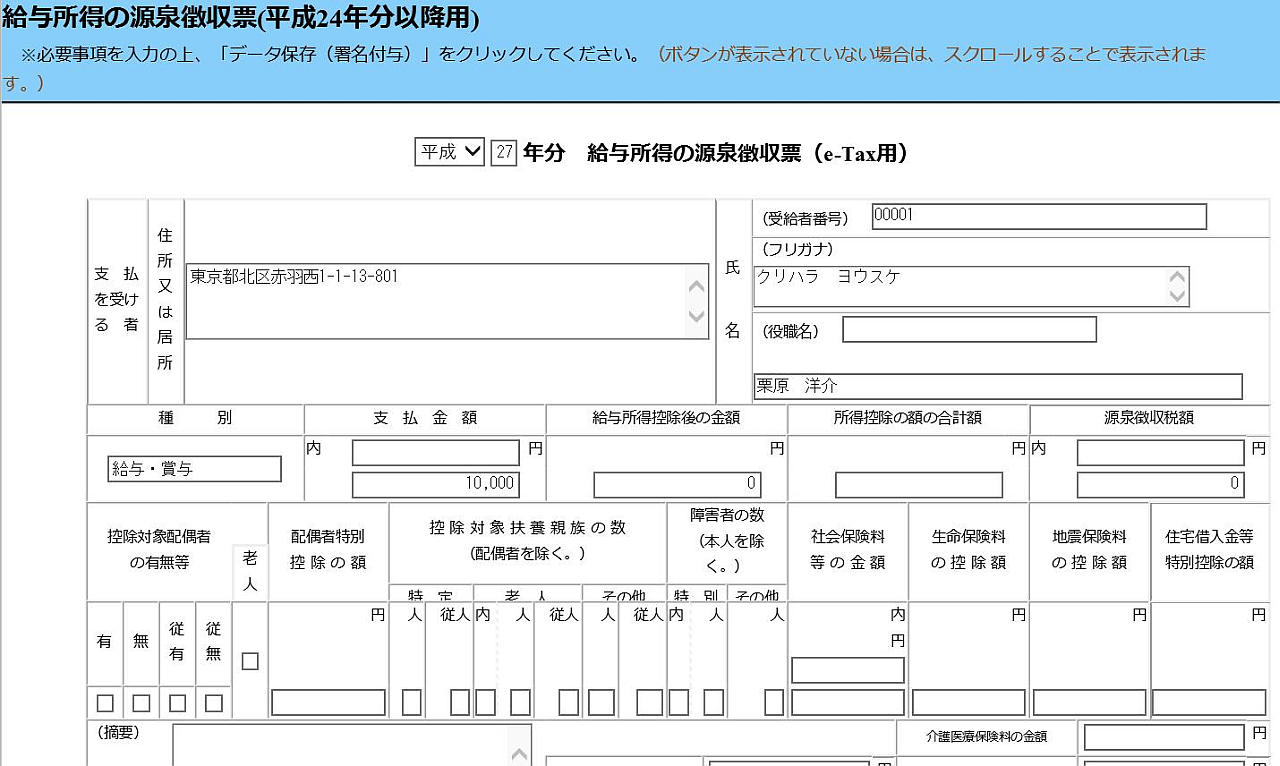Check the 従無 checkbox
1280x766 pixels.
212,703
